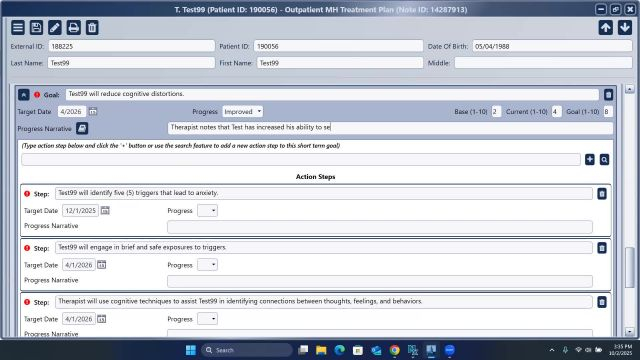
Task: Click the Save floppy disk icon
Action: tap(36, 27)
